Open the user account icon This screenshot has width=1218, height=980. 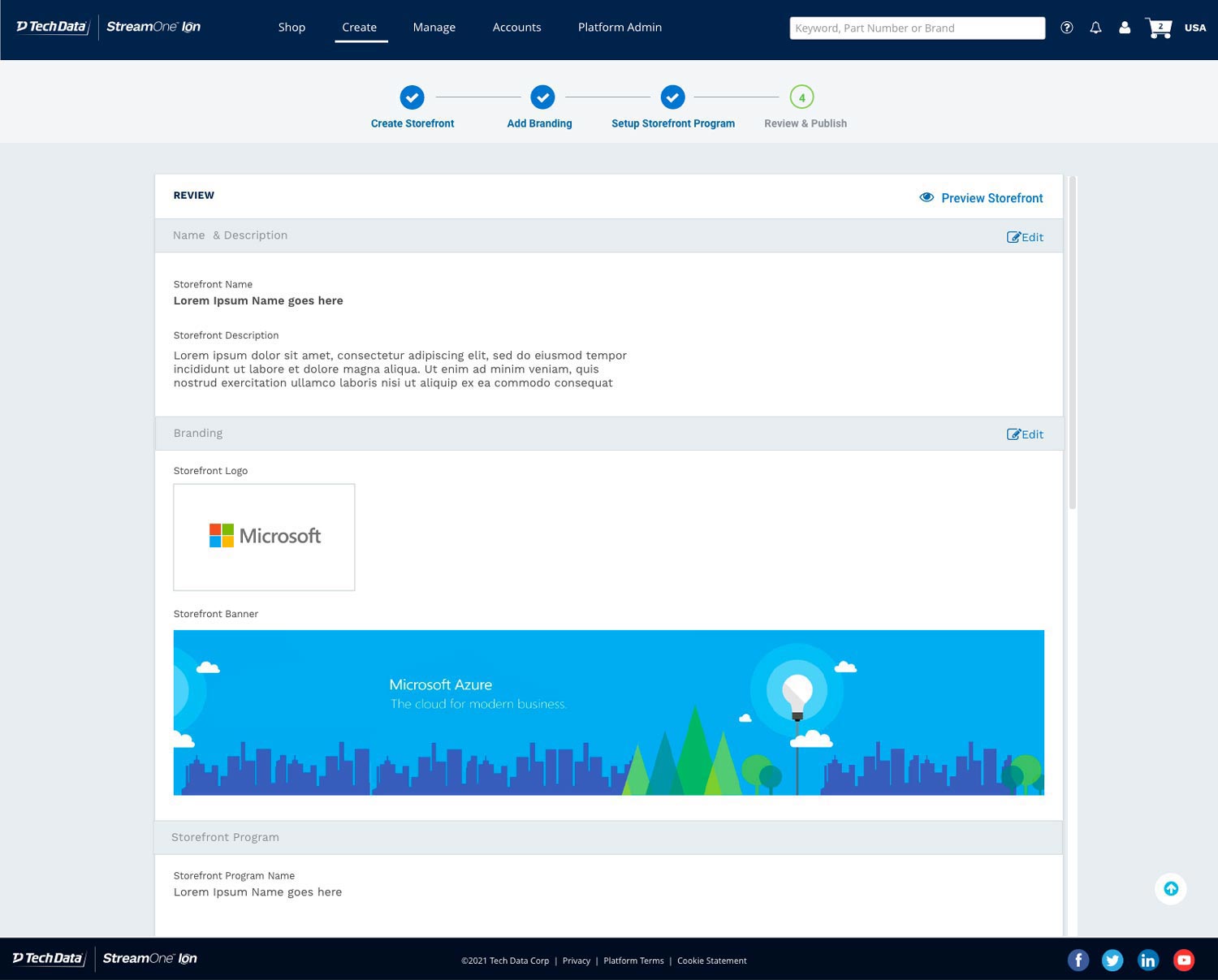coord(1125,28)
